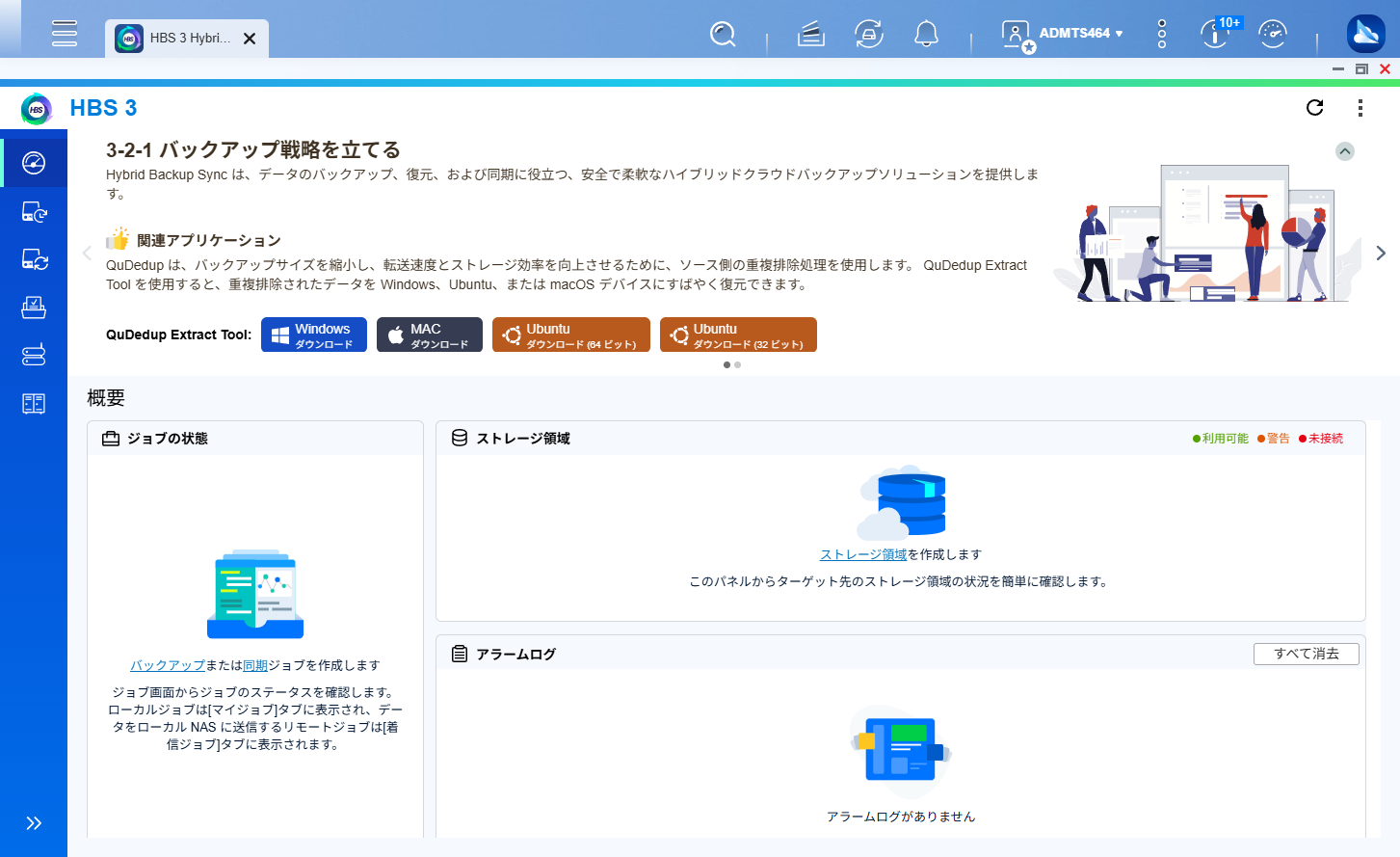
Task: Open background tasks icon in top bar
Action: [x=811, y=35]
